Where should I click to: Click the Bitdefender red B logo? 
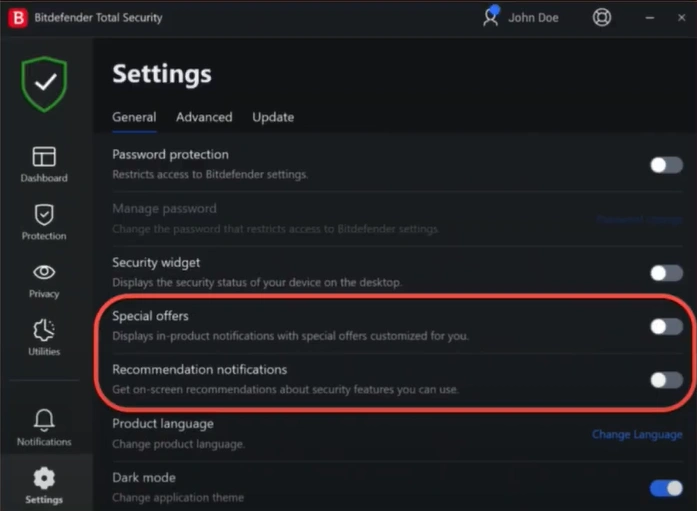pos(18,18)
